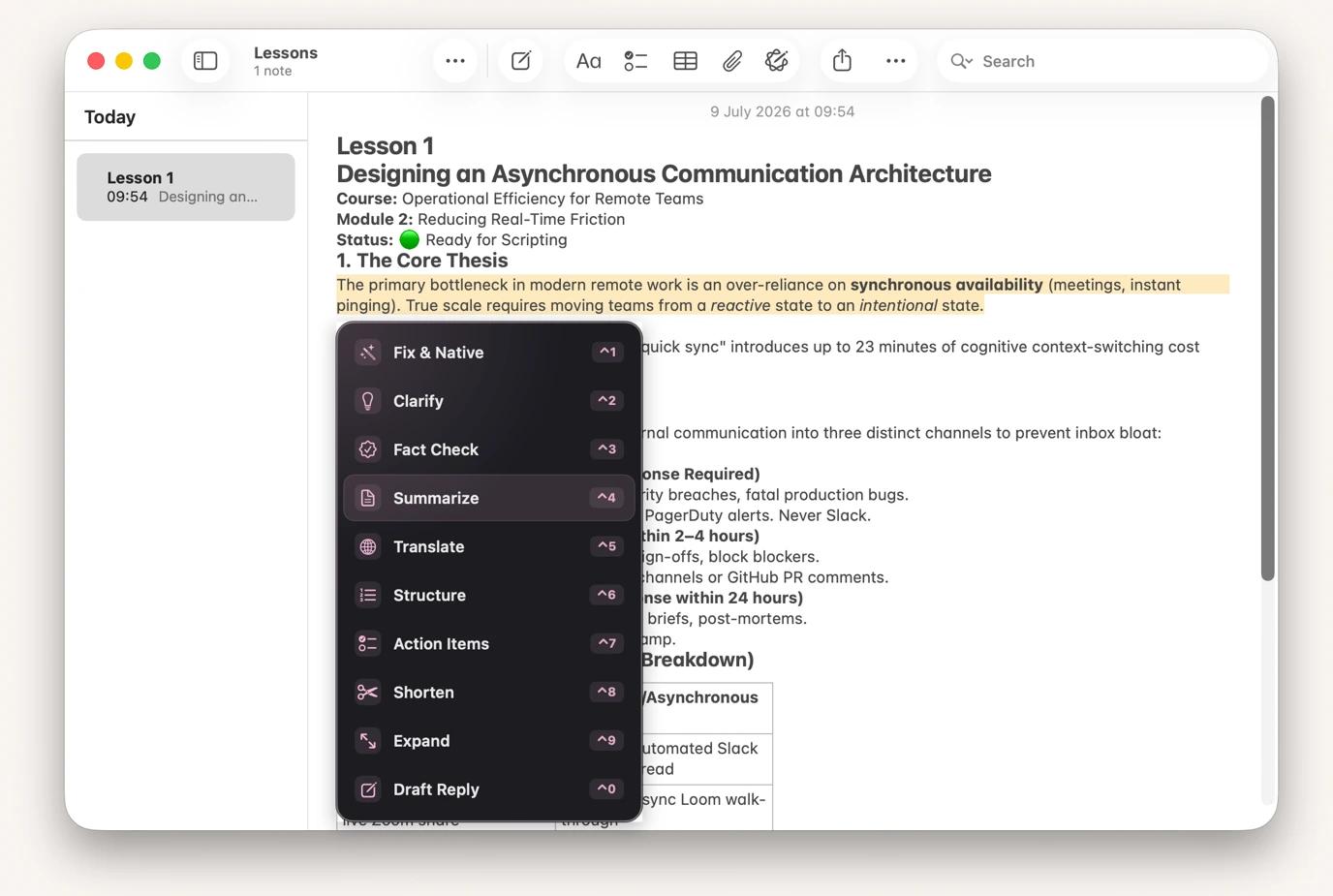Click the '9 July 2026 at 09:54' date
Image resolution: width=1333 pixels, height=896 pixels.
pos(782,111)
